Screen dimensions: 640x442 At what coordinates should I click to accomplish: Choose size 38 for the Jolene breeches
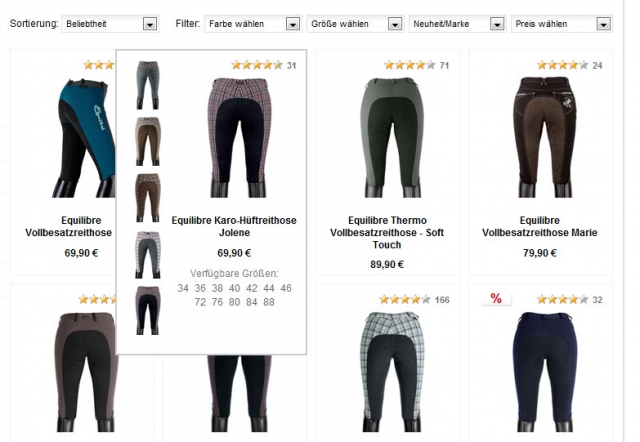(x=217, y=288)
